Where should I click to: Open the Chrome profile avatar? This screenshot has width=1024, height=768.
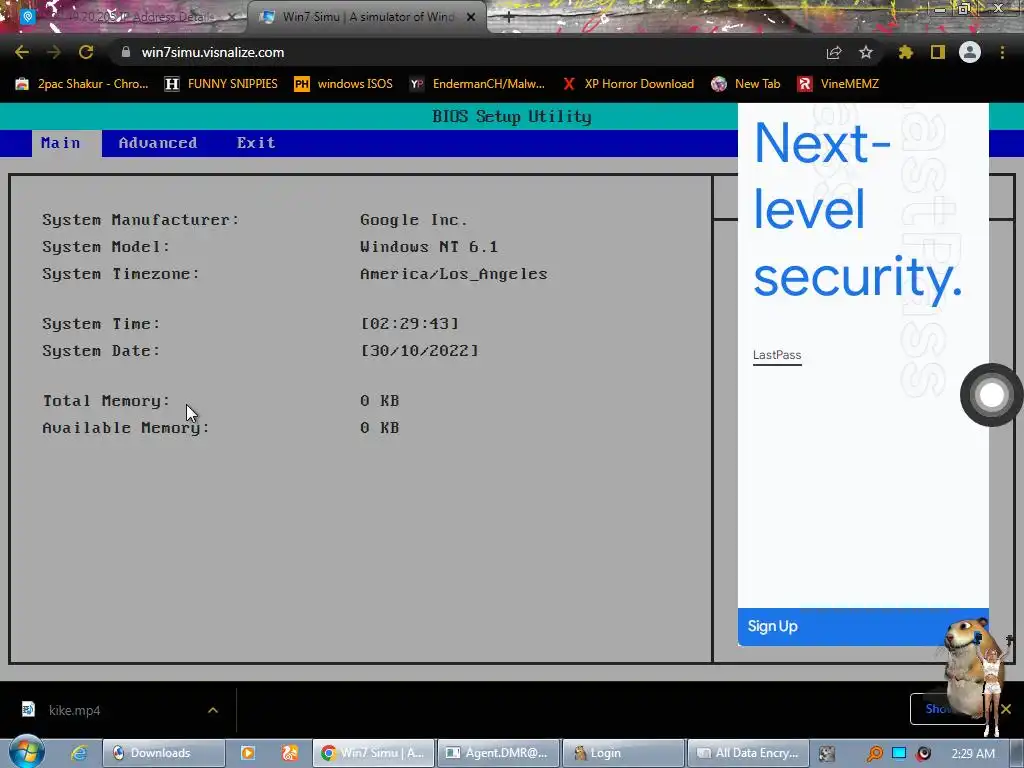point(970,52)
